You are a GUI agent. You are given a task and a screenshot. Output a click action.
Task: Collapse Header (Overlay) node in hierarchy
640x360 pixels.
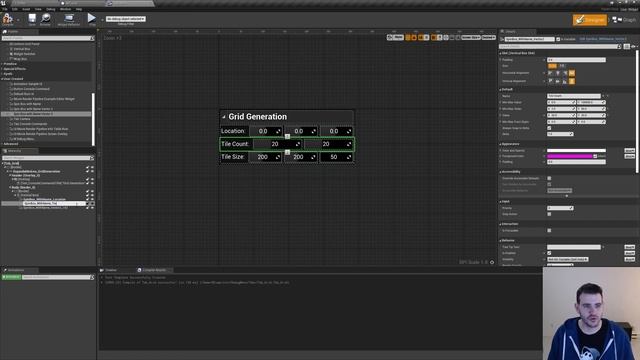(10, 175)
